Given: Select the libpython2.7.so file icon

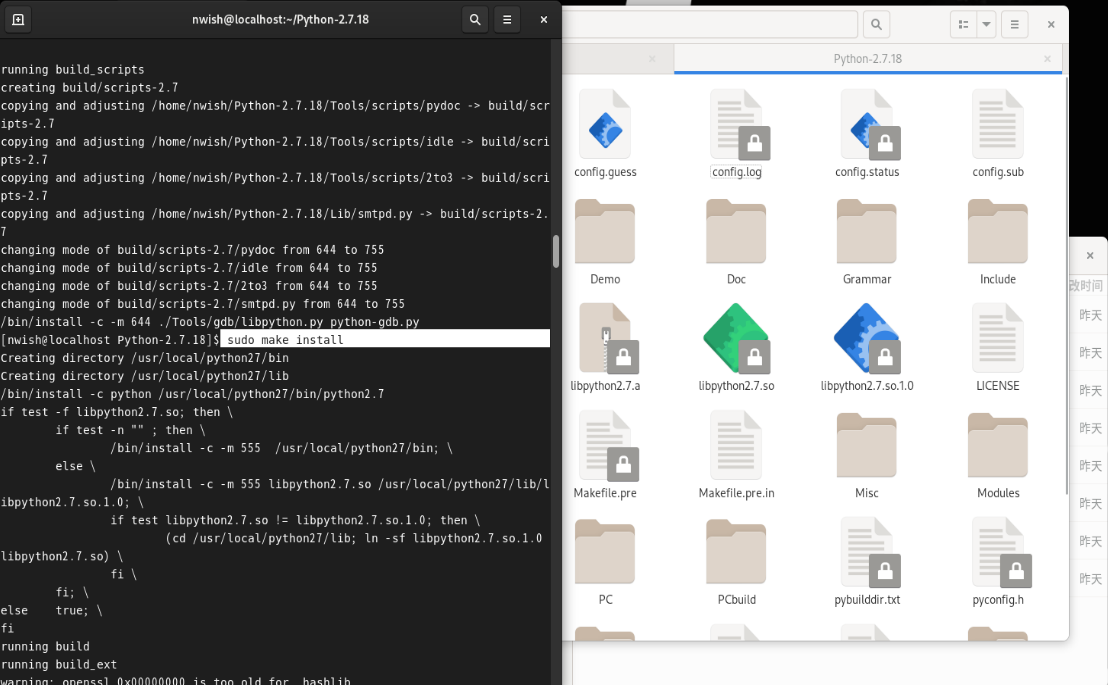Looking at the screenshot, I should click(x=736, y=339).
